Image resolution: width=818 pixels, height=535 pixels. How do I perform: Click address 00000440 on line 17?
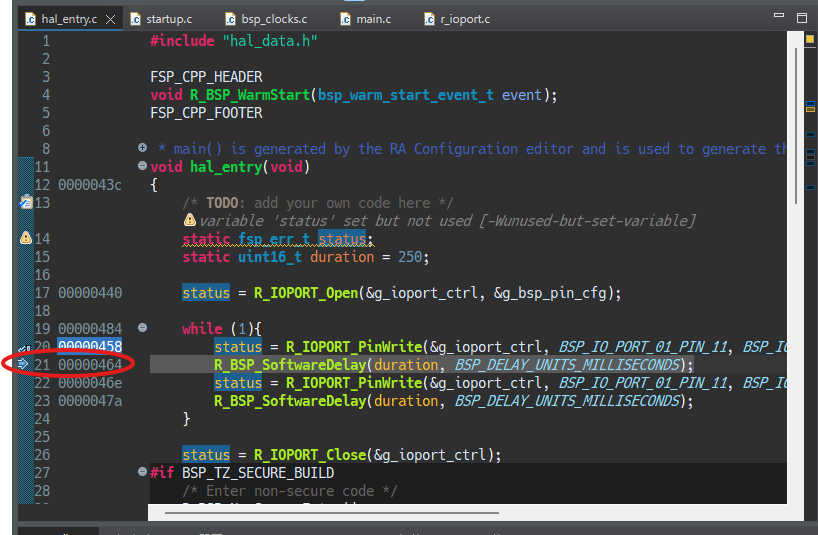(x=90, y=293)
